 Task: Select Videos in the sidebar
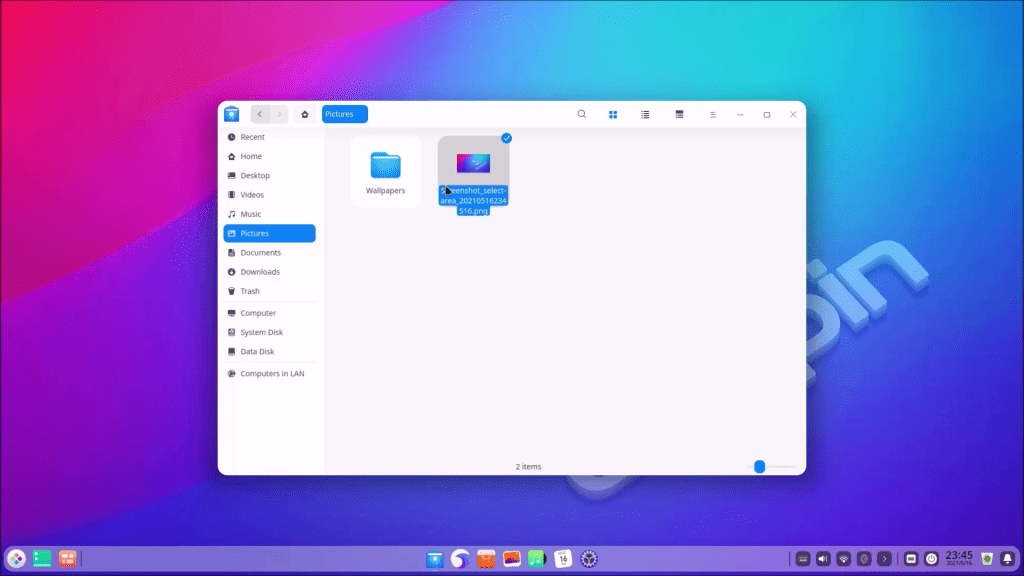[x=252, y=195]
